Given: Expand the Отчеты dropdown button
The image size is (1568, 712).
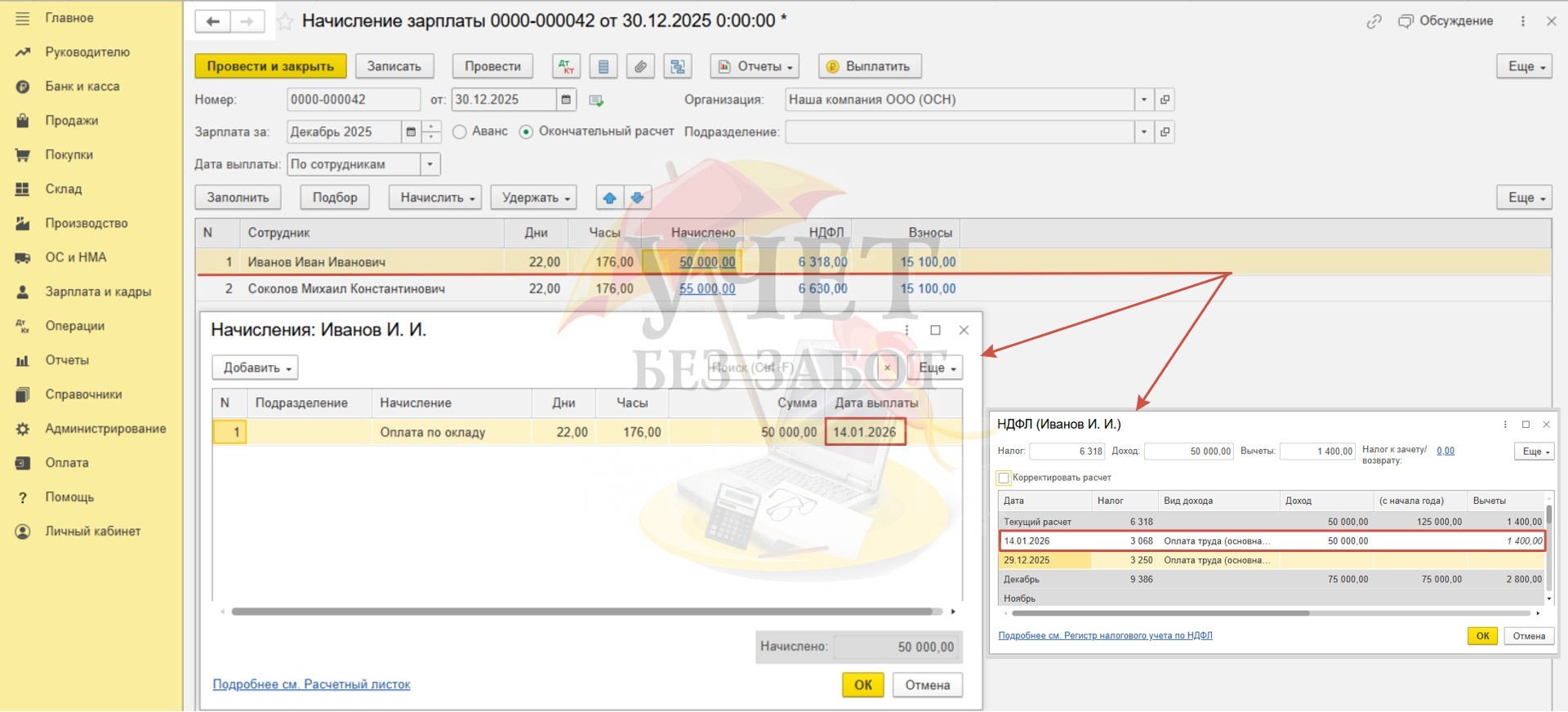Looking at the screenshot, I should tap(754, 67).
